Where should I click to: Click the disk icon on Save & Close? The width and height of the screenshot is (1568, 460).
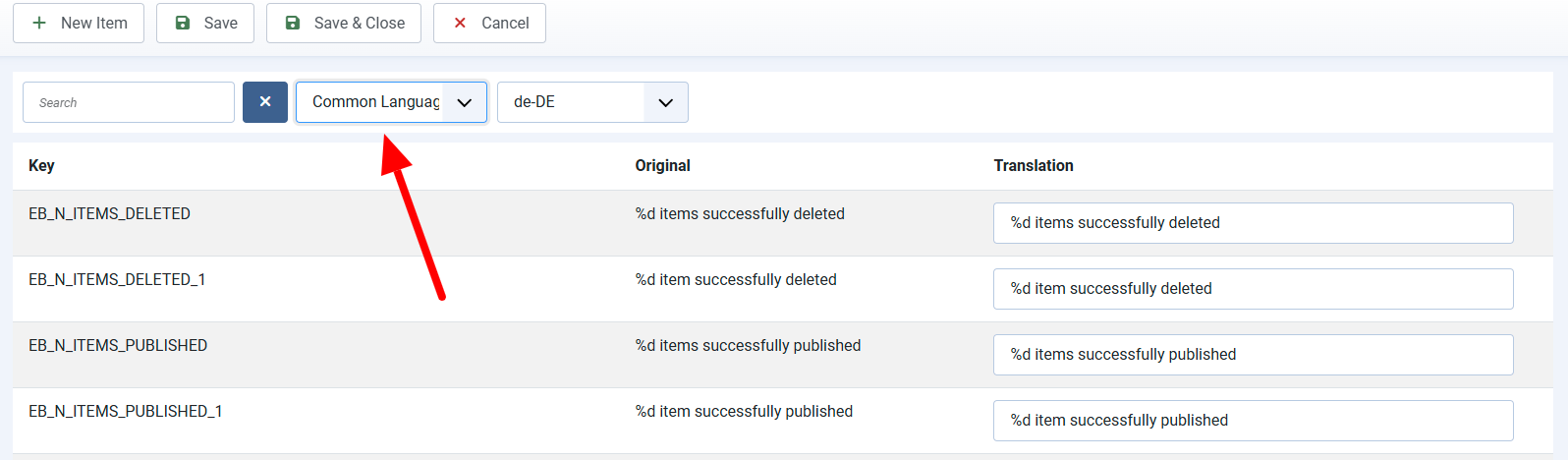pyautogui.click(x=293, y=23)
